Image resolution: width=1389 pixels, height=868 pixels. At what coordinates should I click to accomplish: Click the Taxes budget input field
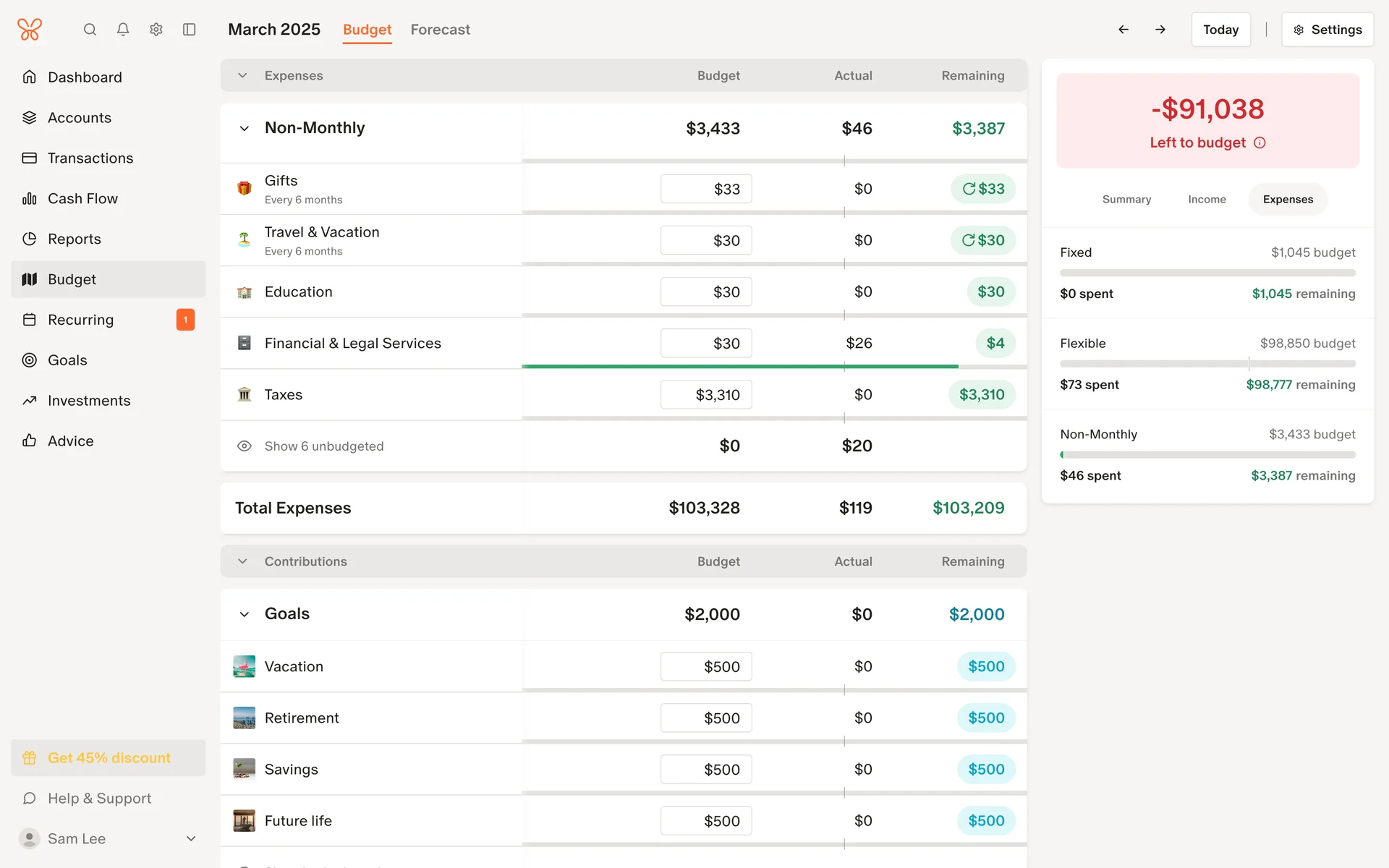coord(705,395)
